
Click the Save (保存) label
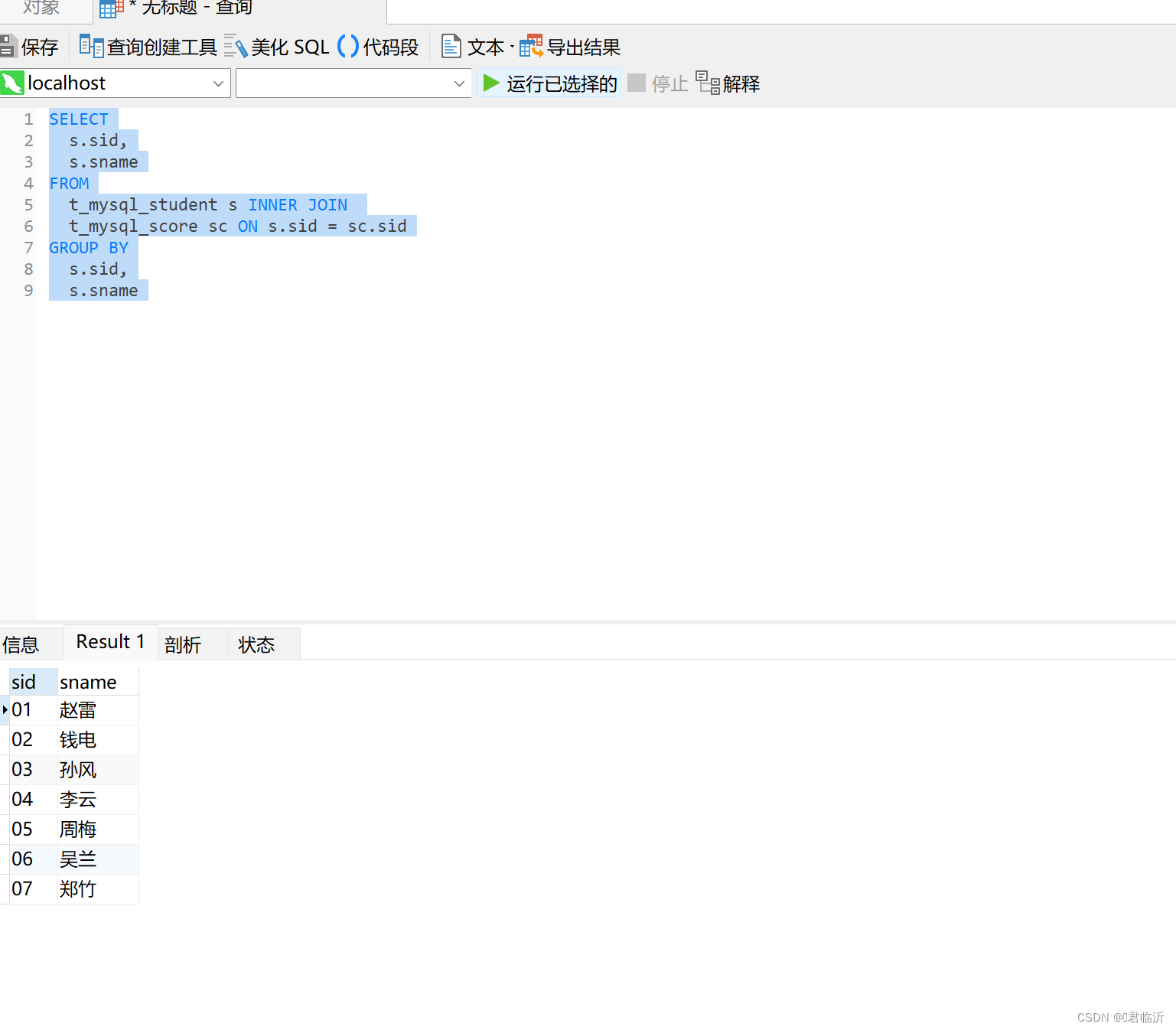[x=40, y=47]
